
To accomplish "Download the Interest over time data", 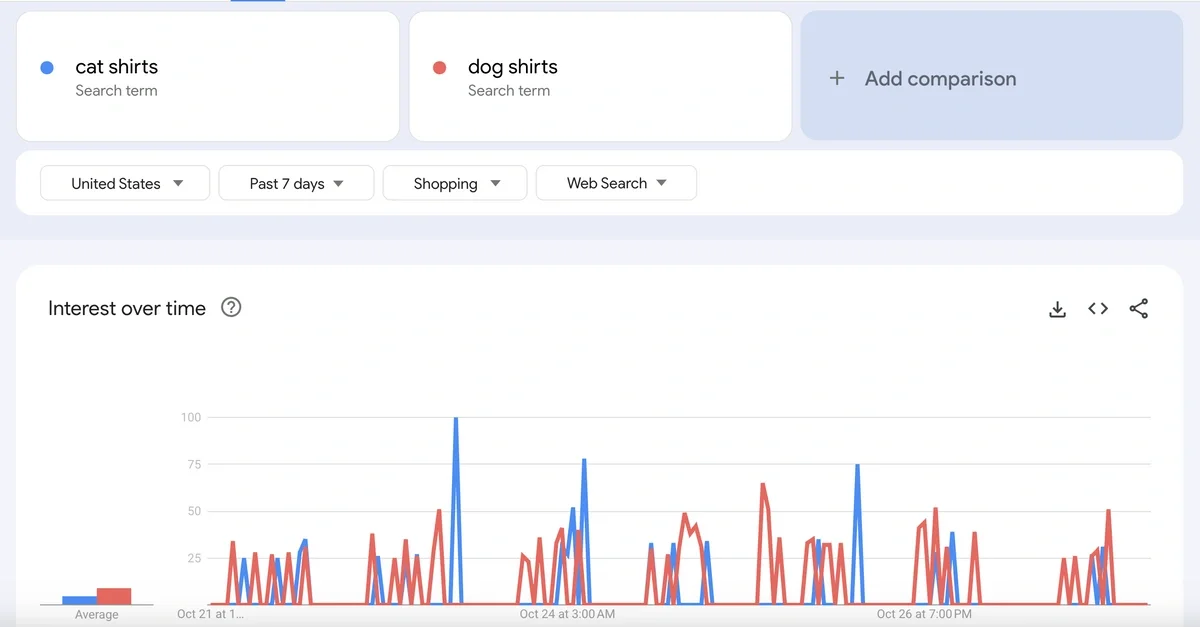I will tap(1057, 309).
